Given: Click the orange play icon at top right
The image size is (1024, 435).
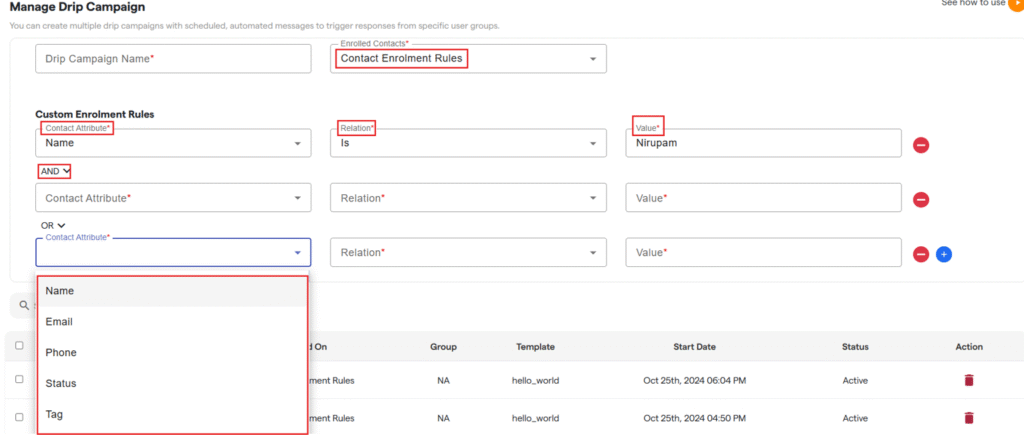Looking at the screenshot, I should pos(1015,4).
